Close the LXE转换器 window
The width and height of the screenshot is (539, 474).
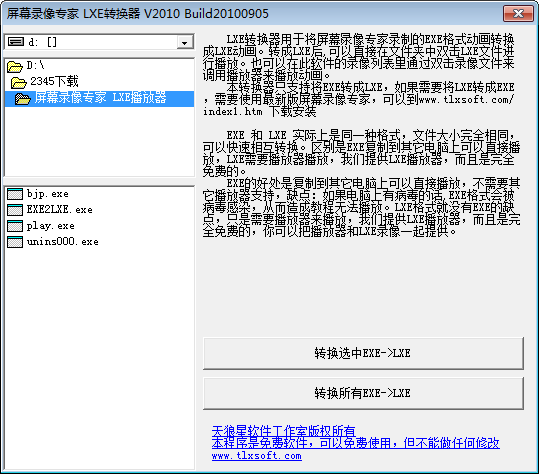[518, 14]
